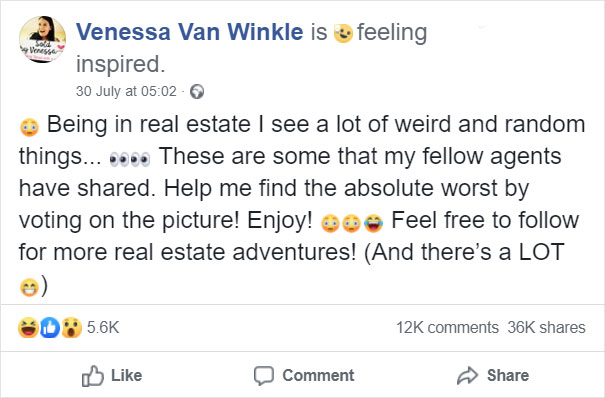This screenshot has width=605, height=398.
Task: Open the 12K comments link
Action: [x=448, y=327]
